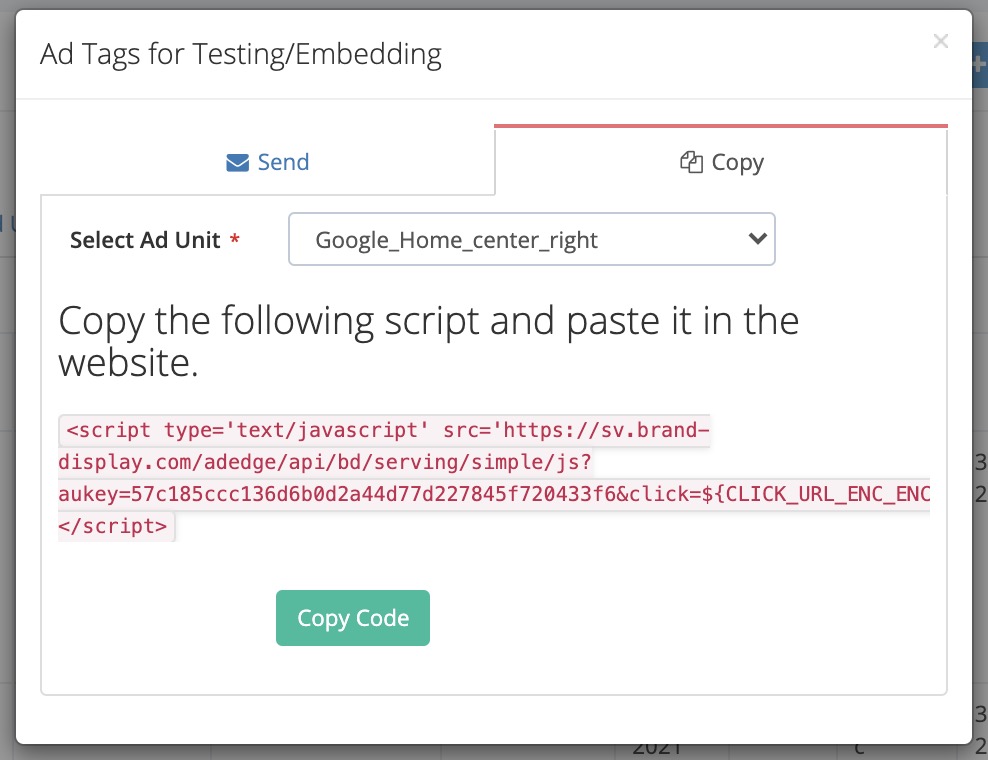Click the duplicate-pages icon on the Copy tab

pyautogui.click(x=690, y=163)
